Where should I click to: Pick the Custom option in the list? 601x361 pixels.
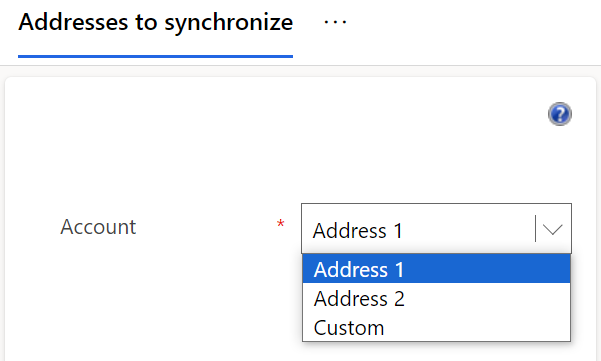click(436, 327)
